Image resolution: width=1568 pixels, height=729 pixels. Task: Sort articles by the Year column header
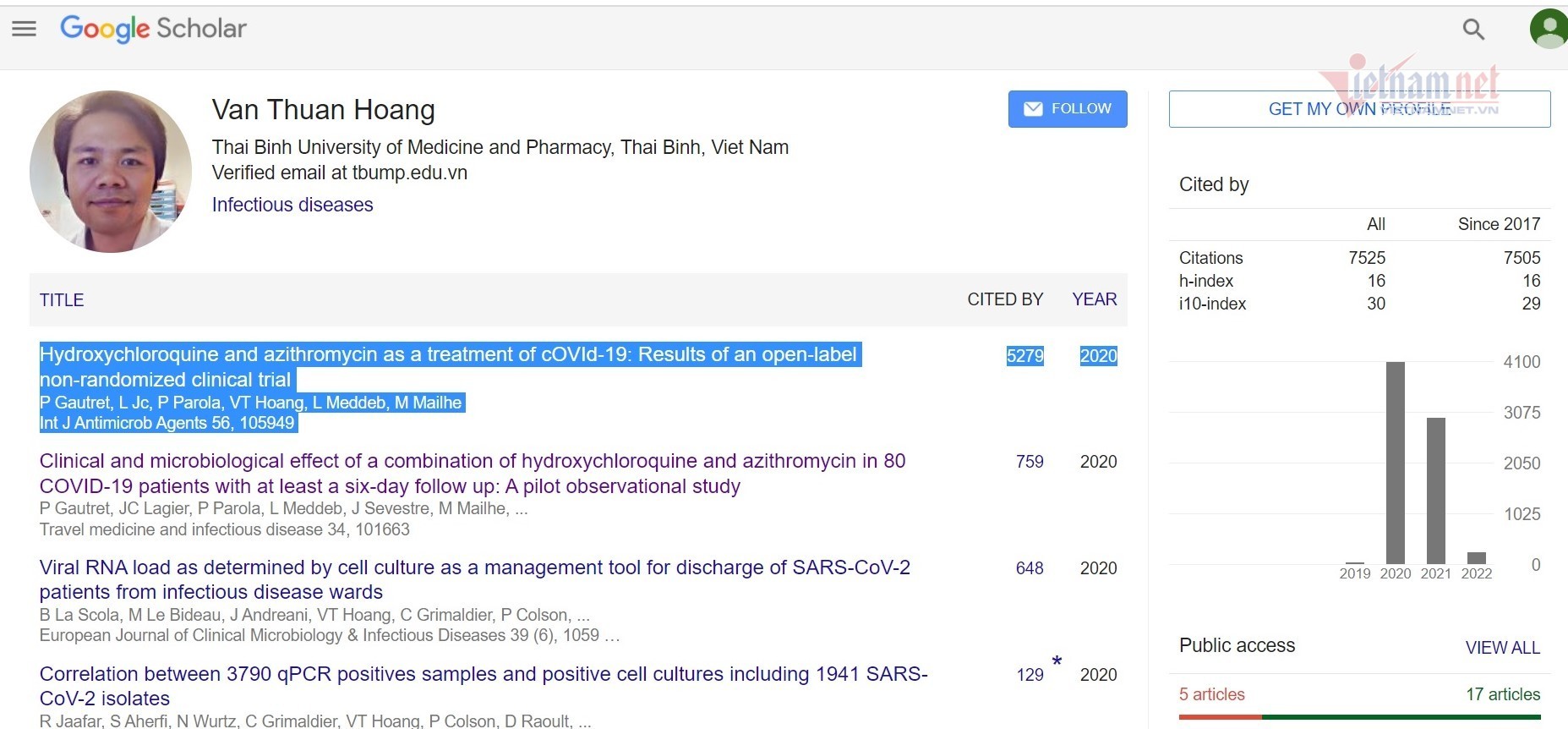[x=1094, y=299]
